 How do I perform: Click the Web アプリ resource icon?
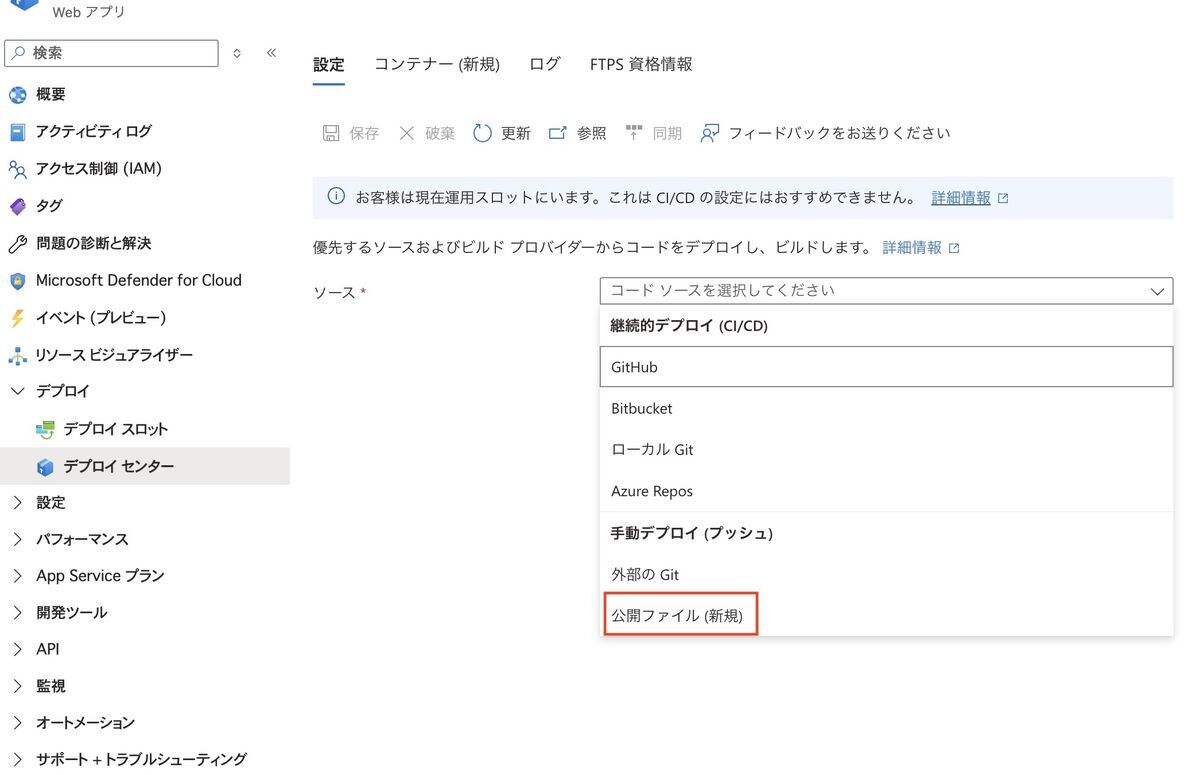point(24,5)
